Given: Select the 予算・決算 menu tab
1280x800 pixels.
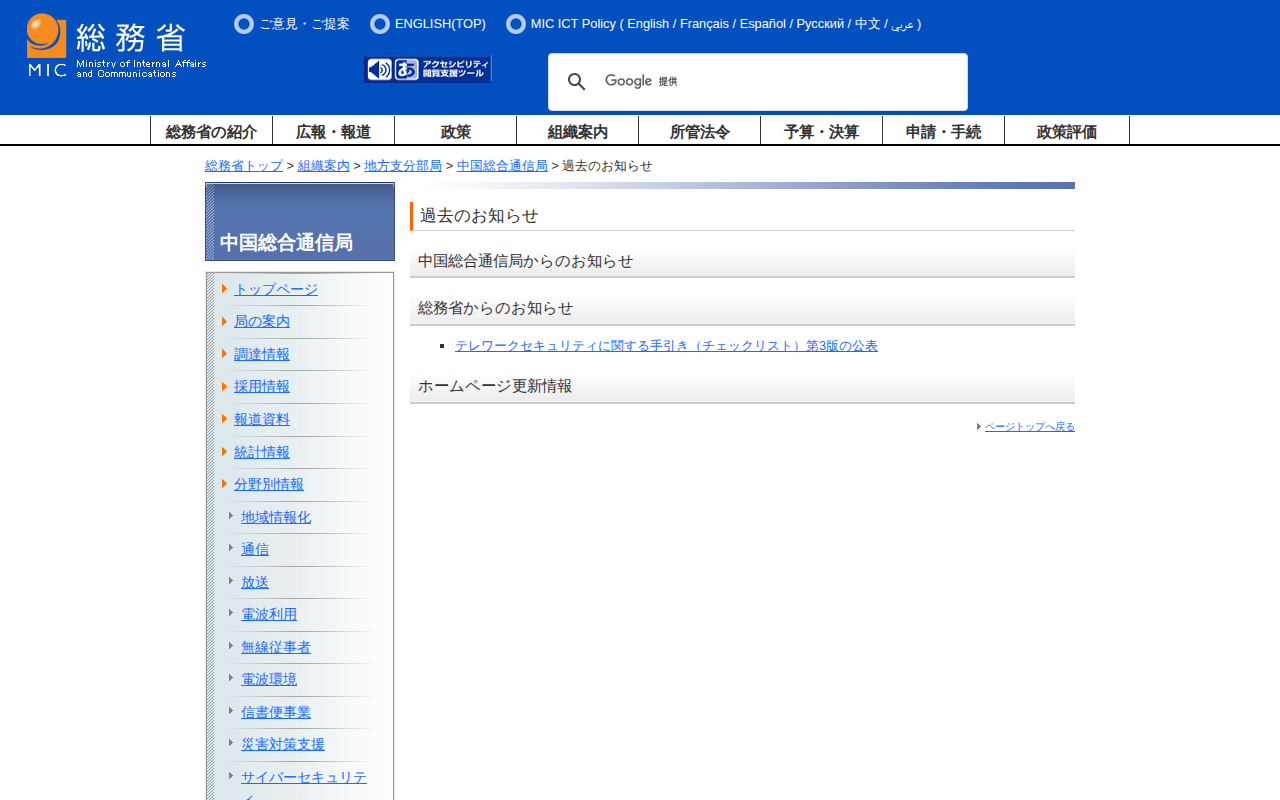Looking at the screenshot, I should point(821,131).
